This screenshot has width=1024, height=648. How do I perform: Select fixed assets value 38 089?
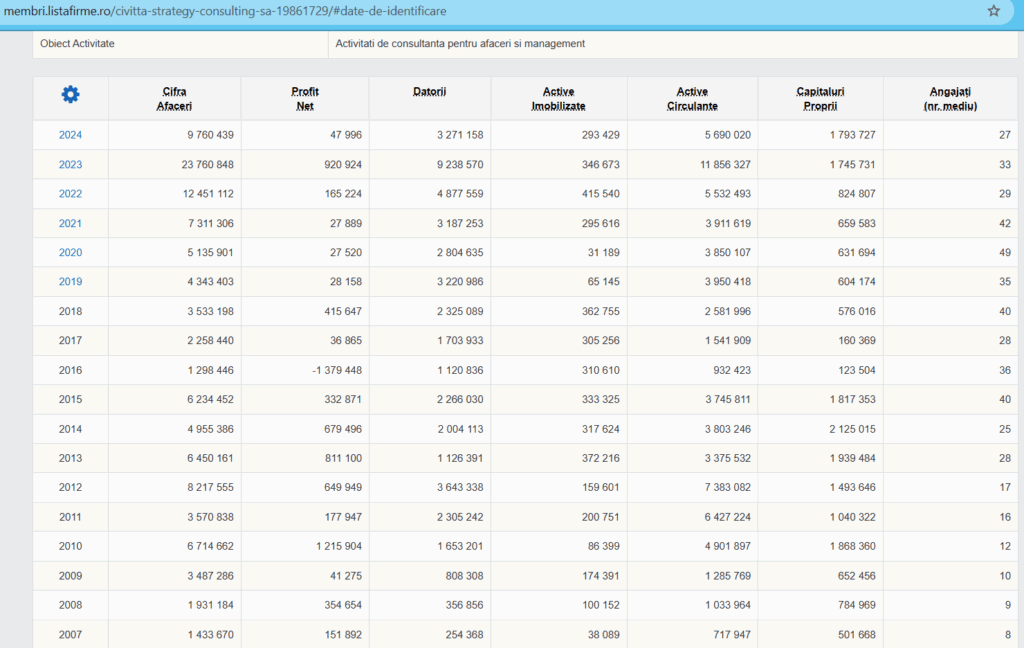tap(603, 634)
